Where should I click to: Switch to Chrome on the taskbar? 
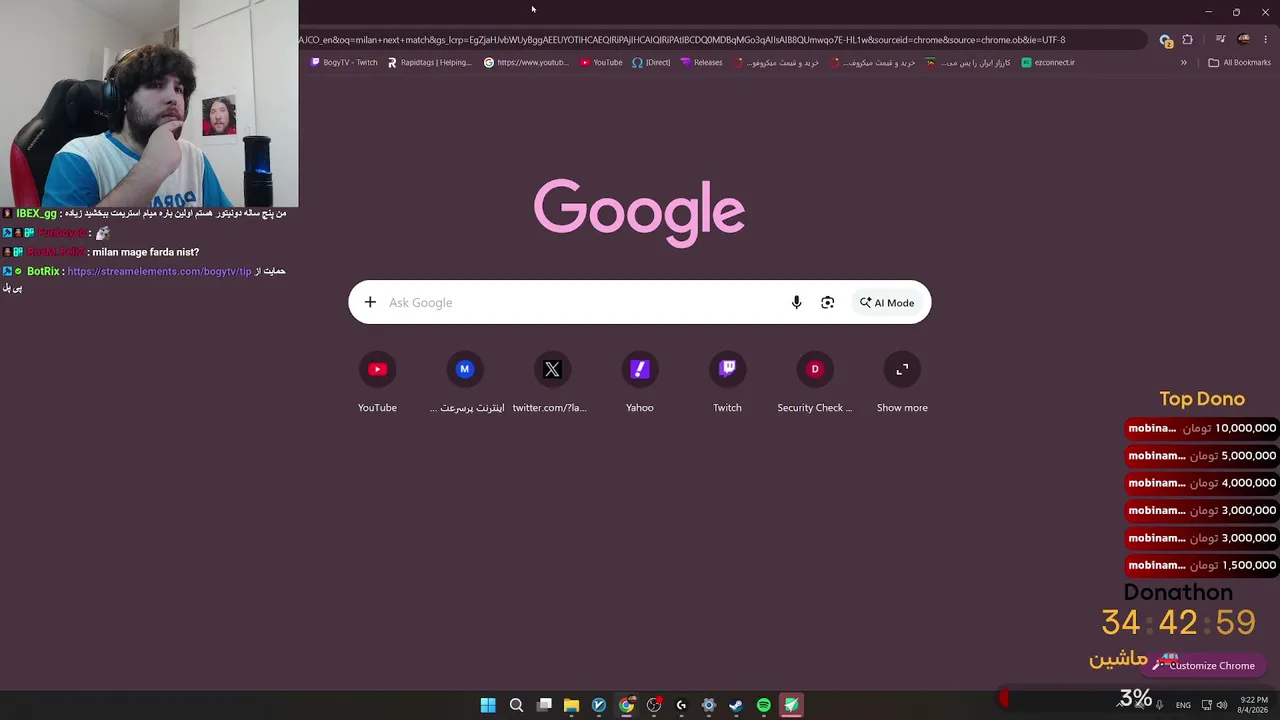pyautogui.click(x=626, y=705)
